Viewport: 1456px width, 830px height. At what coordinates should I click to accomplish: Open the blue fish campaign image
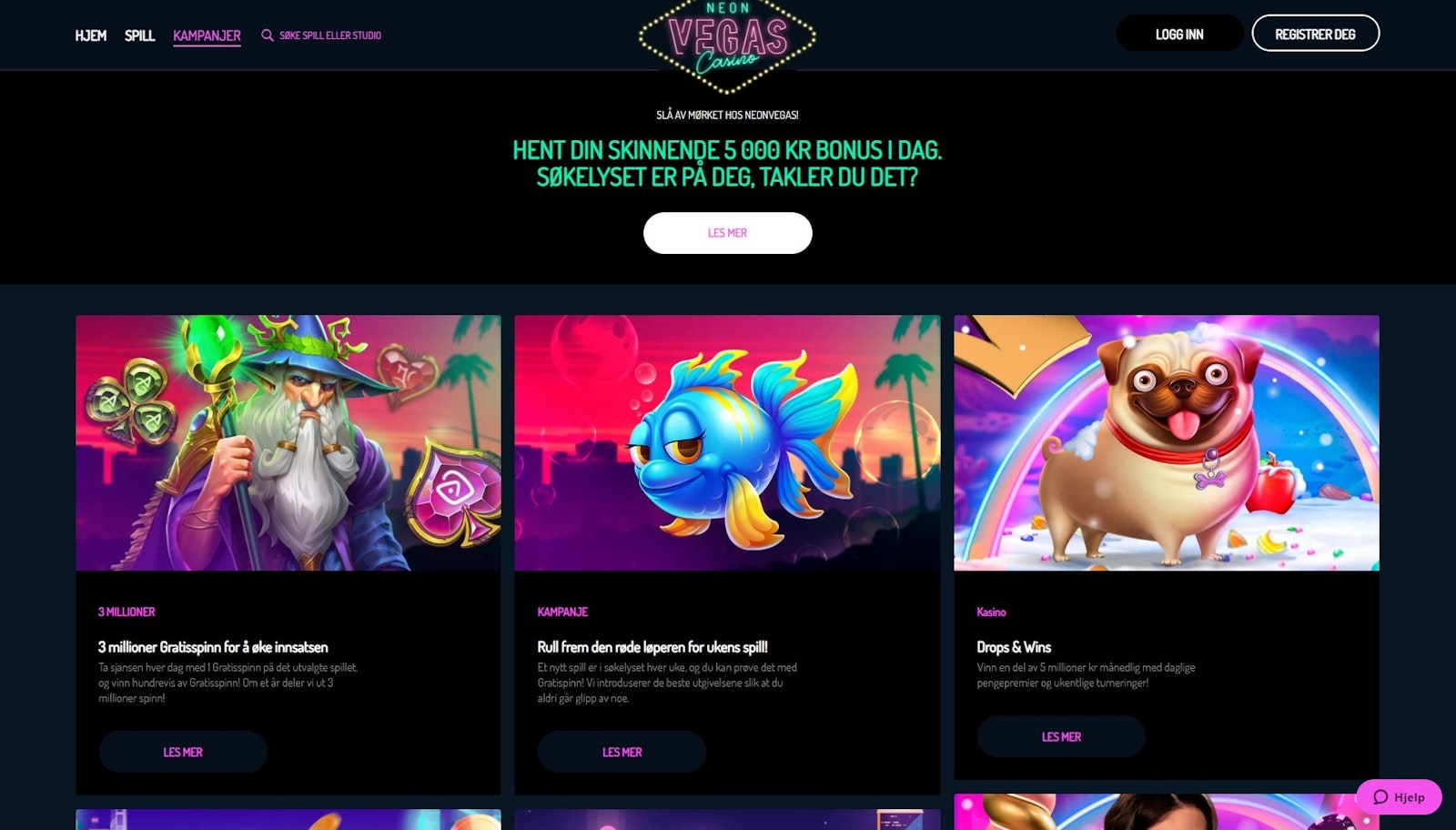[727, 443]
